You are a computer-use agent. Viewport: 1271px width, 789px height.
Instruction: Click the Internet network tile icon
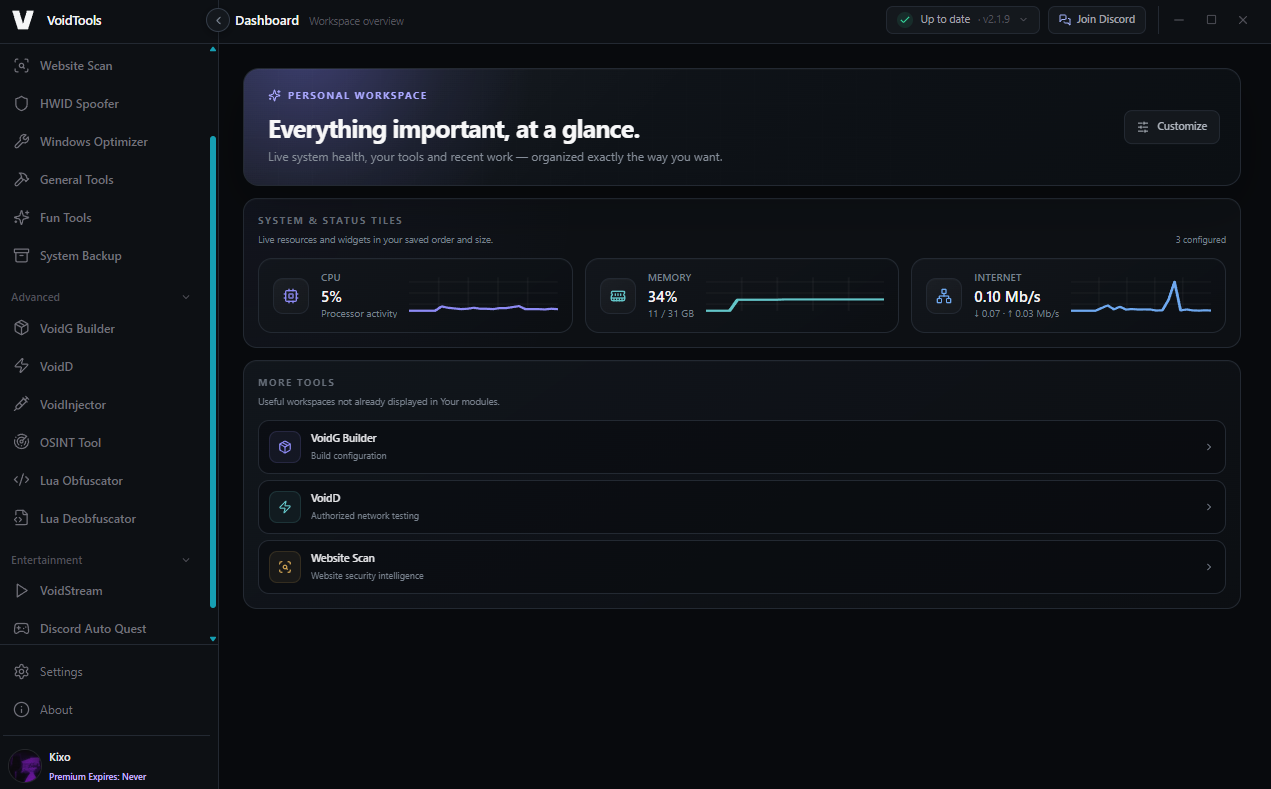[x=944, y=296]
